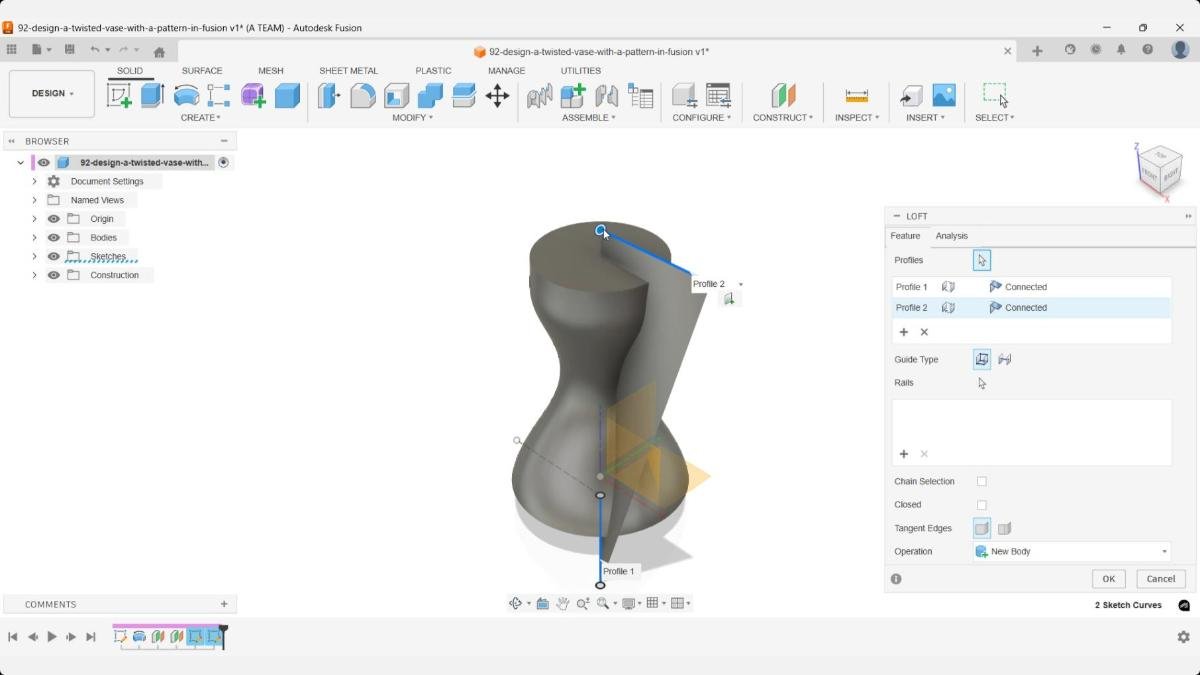
Task: Click OK to confirm the loft
Action: [1108, 578]
